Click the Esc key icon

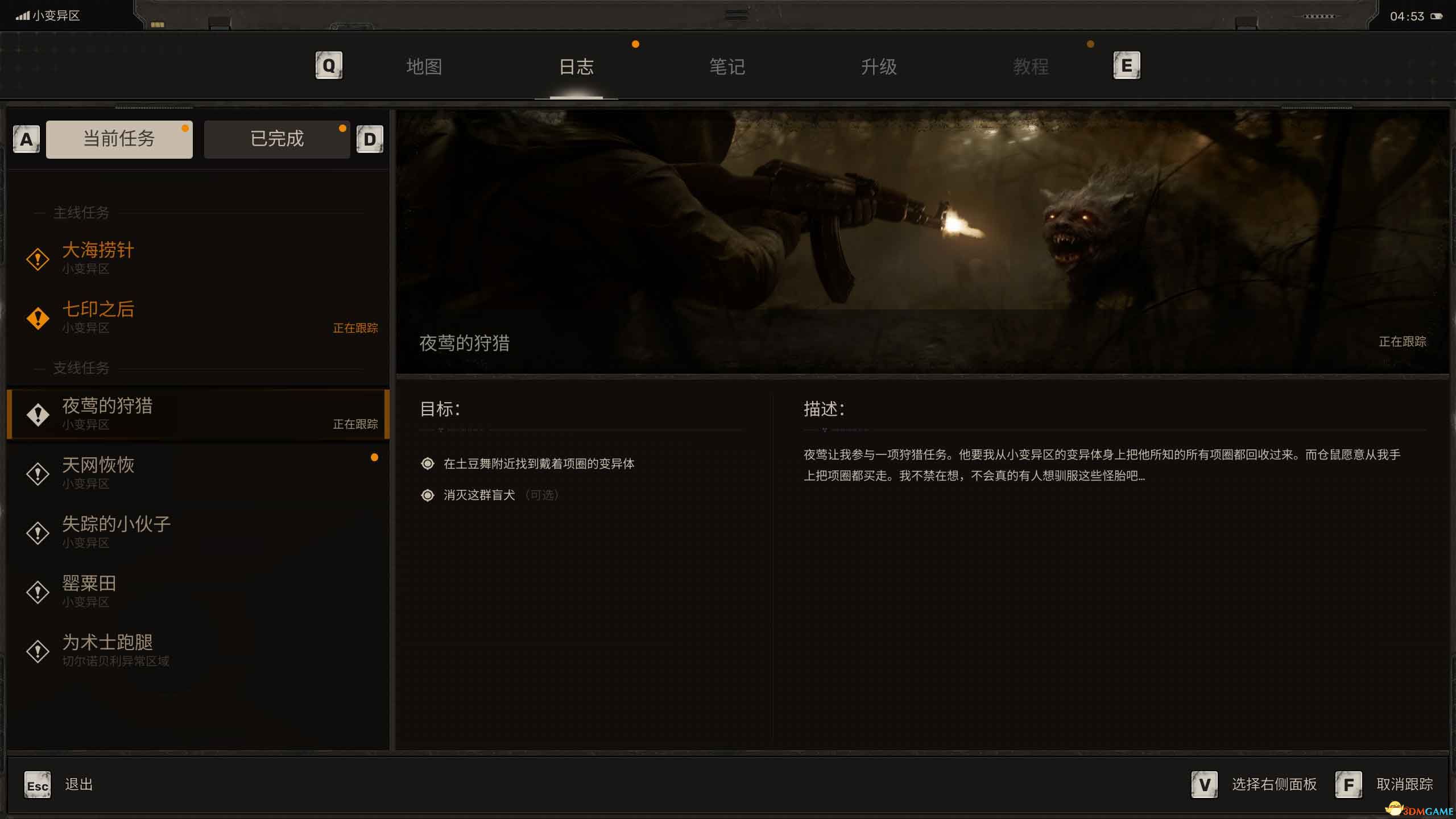click(x=38, y=785)
